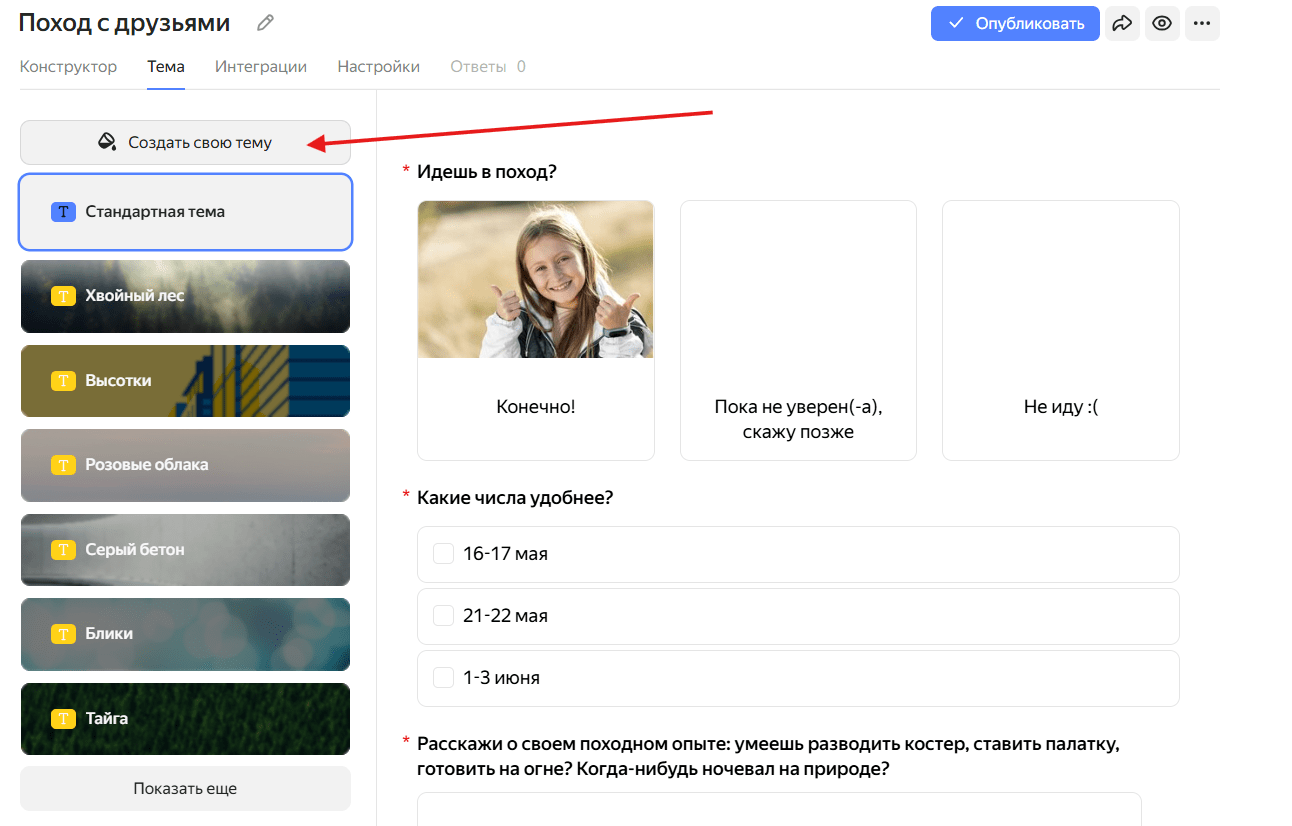Click the question text Какие числа удобнее?
Screen dimensions: 1292x826
(x=515, y=497)
